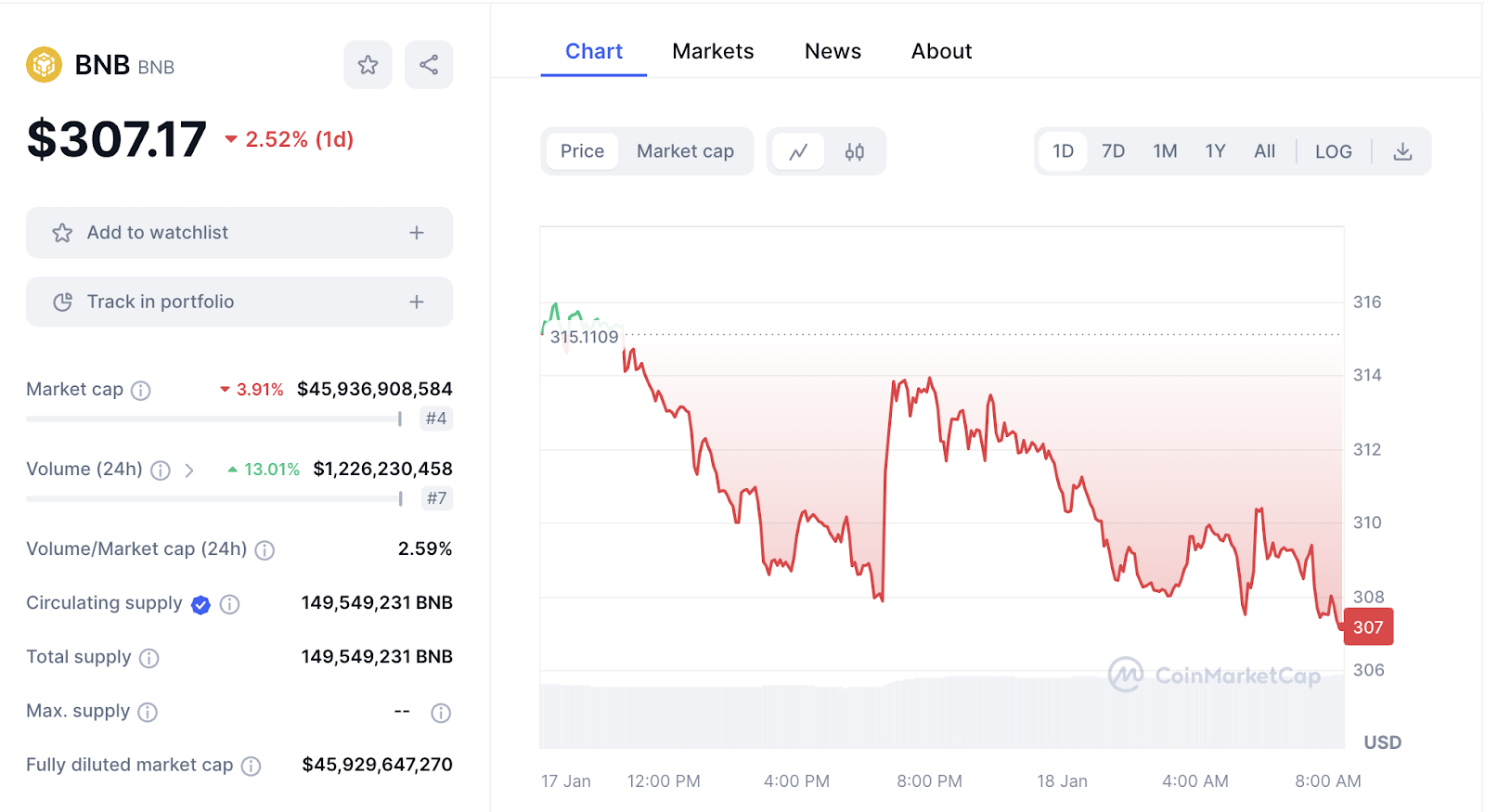Expand Volume (24h) chevron arrow
The image size is (1485, 812).
[x=189, y=470]
